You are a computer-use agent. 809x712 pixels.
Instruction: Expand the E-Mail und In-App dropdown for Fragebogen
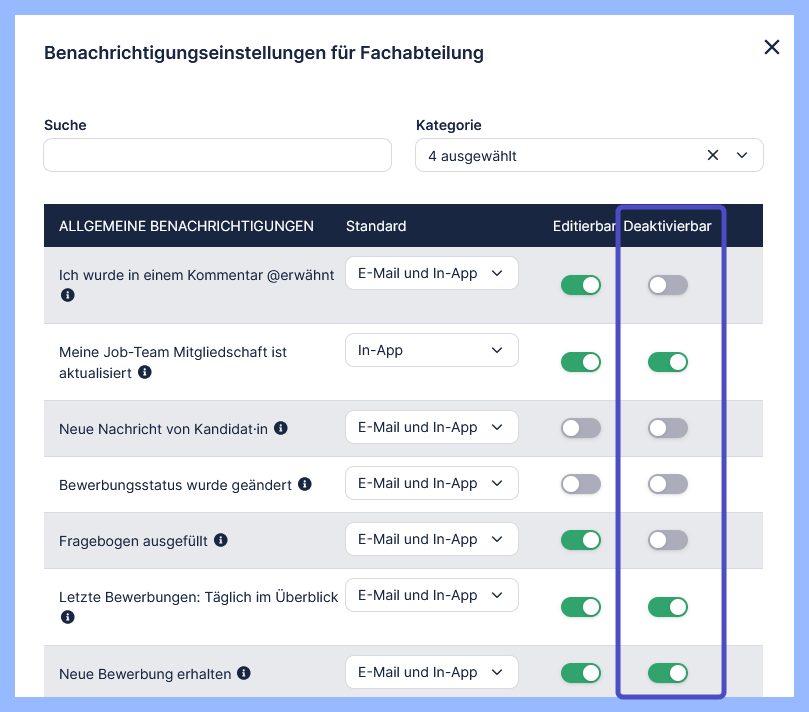tap(431, 539)
